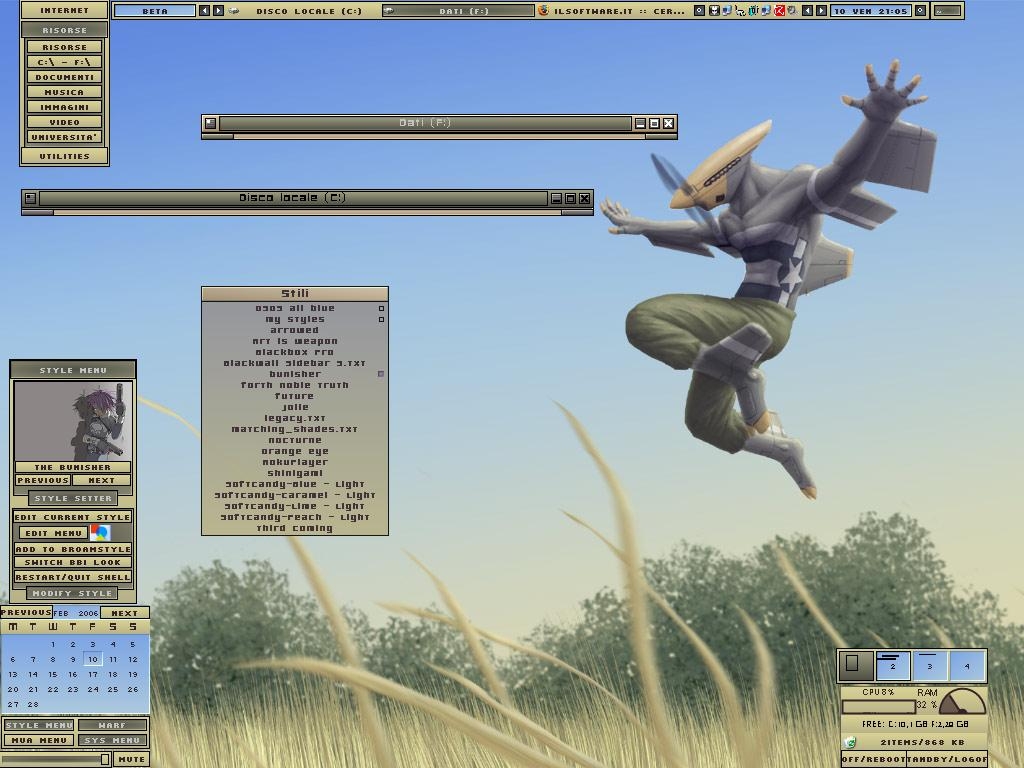Open the Immagini shortcut
Viewport: 1024px width, 768px height.
(x=64, y=107)
